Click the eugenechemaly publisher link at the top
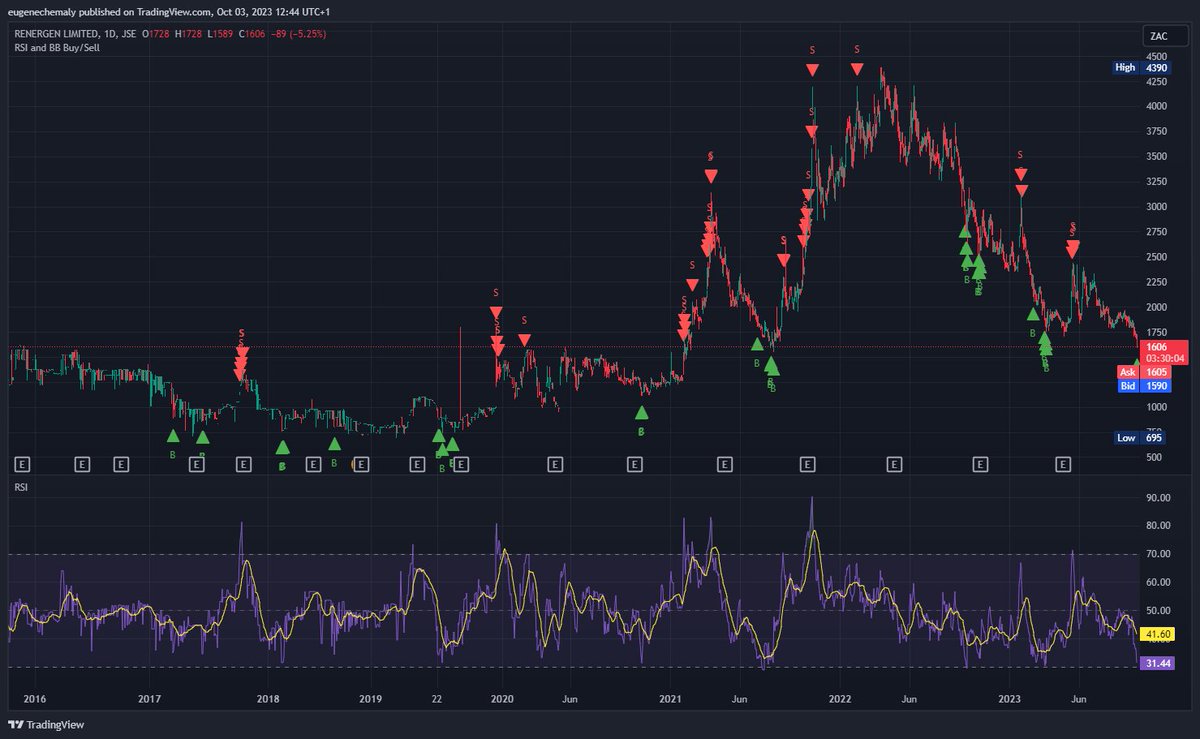This screenshot has width=1200, height=739. pos(40,14)
